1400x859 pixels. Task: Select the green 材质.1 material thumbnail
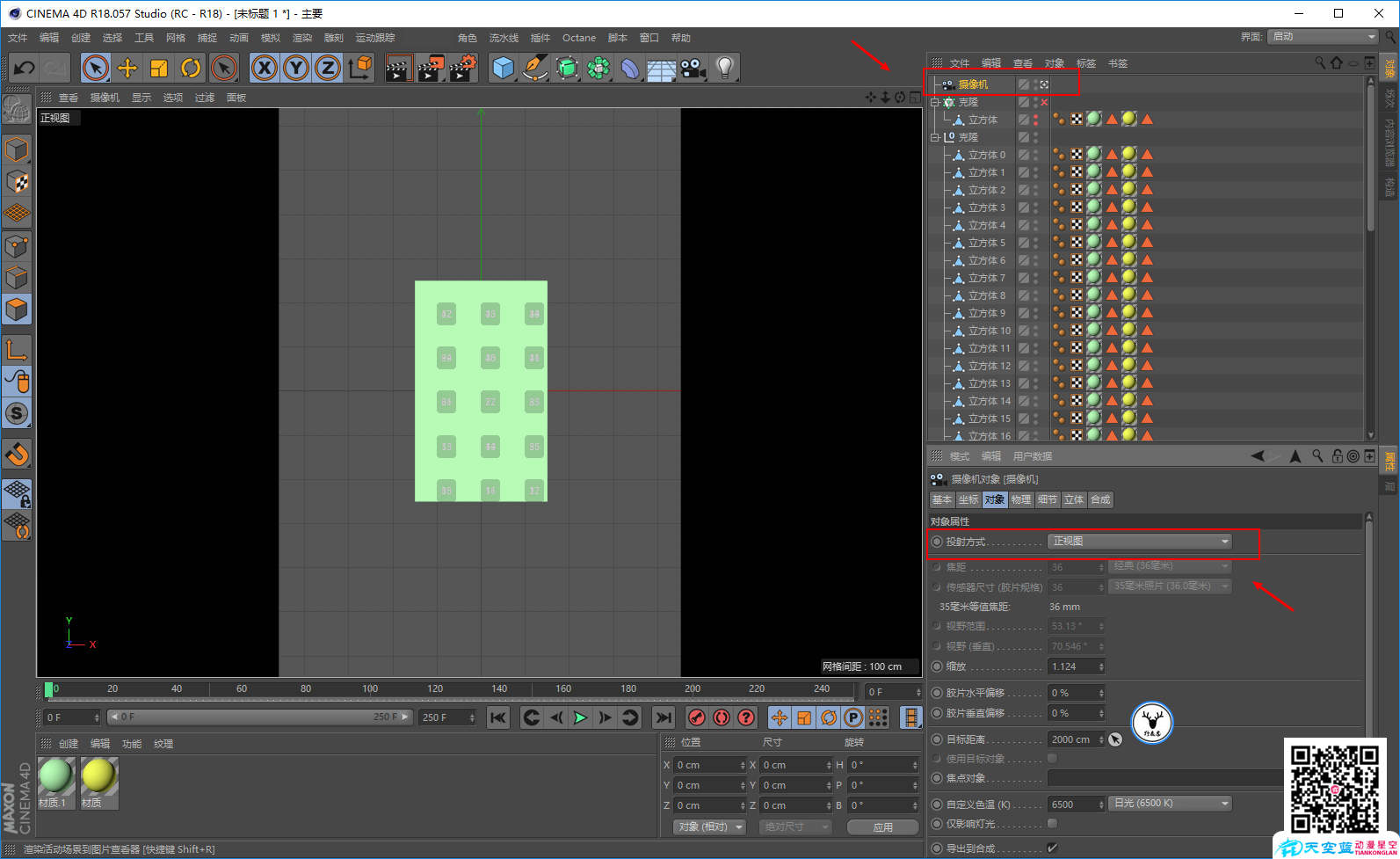[x=55, y=776]
